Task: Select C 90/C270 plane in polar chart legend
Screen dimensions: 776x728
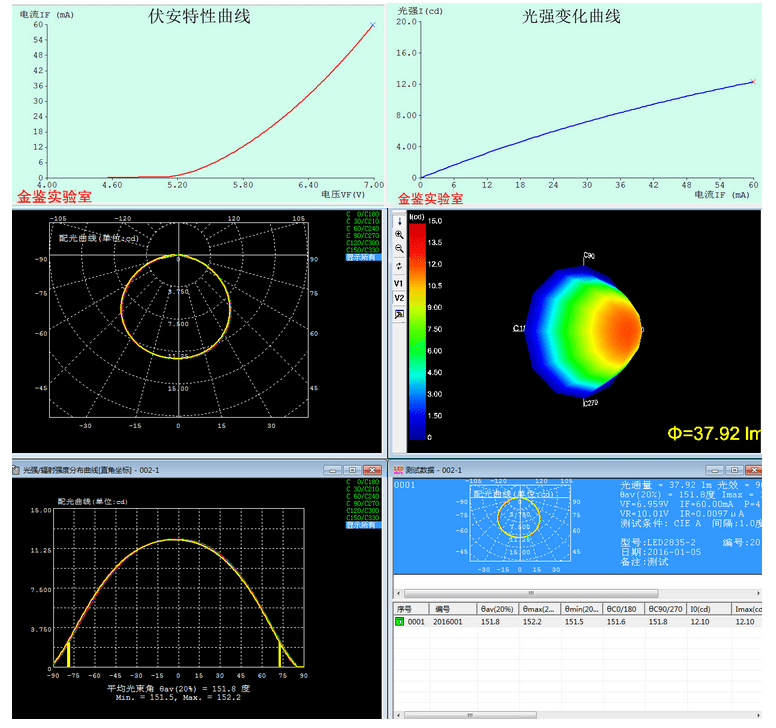Action: pos(363,236)
